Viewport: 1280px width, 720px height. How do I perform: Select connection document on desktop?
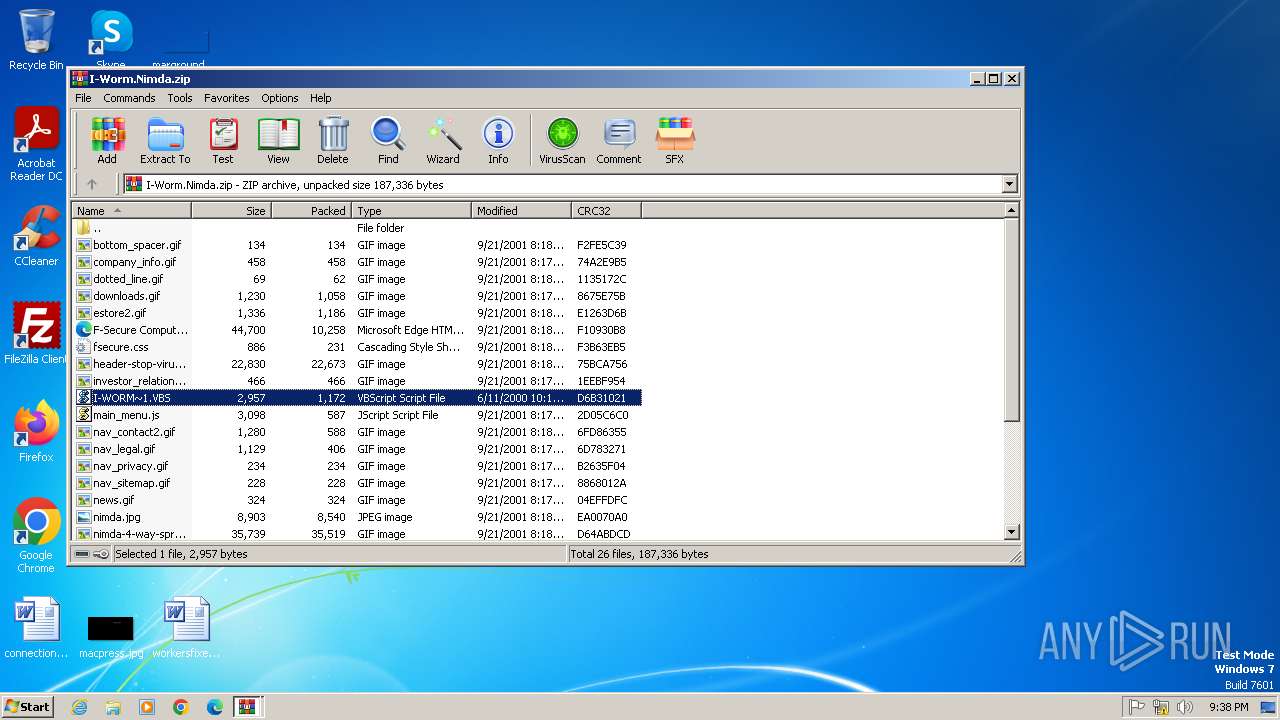(36, 628)
